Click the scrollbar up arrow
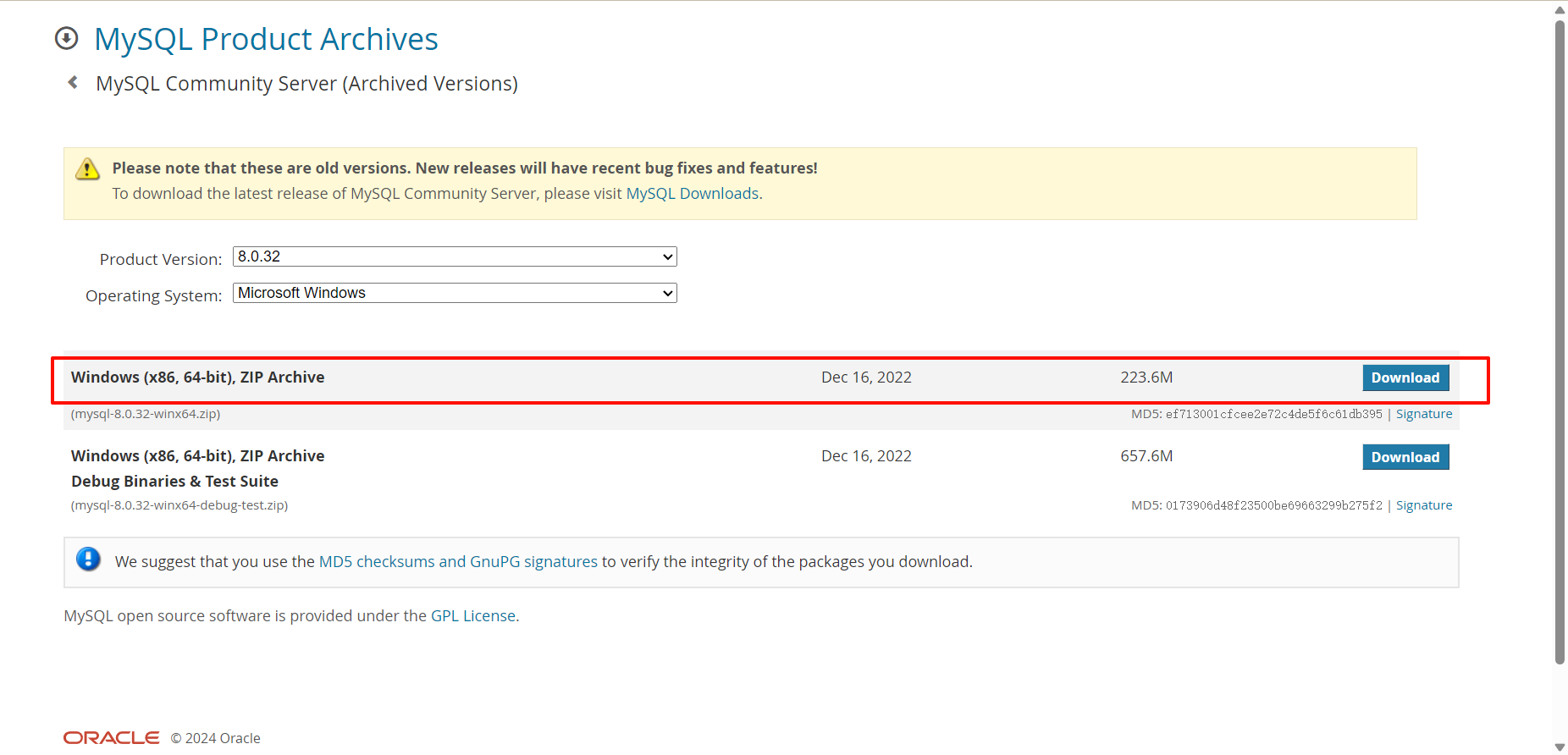 (x=1560, y=10)
